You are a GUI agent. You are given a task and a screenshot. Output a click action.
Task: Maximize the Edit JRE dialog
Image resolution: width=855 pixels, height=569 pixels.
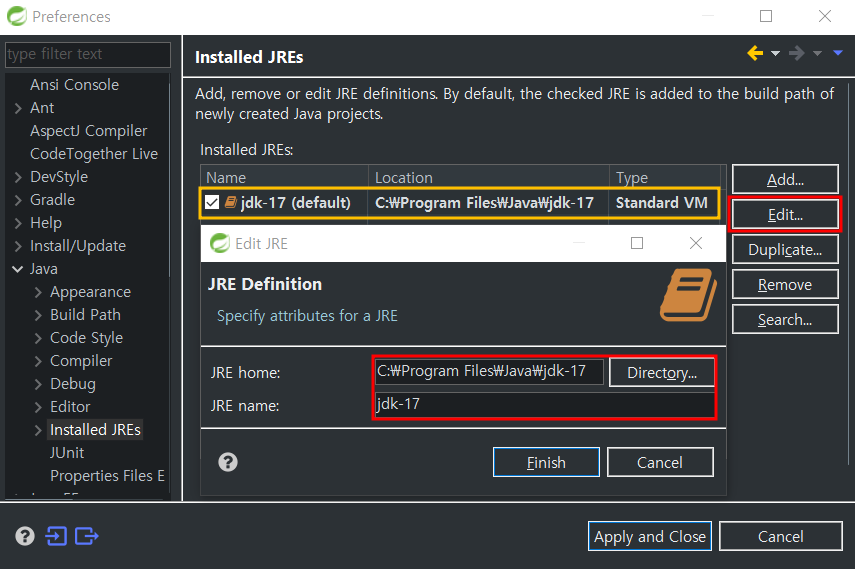point(637,243)
